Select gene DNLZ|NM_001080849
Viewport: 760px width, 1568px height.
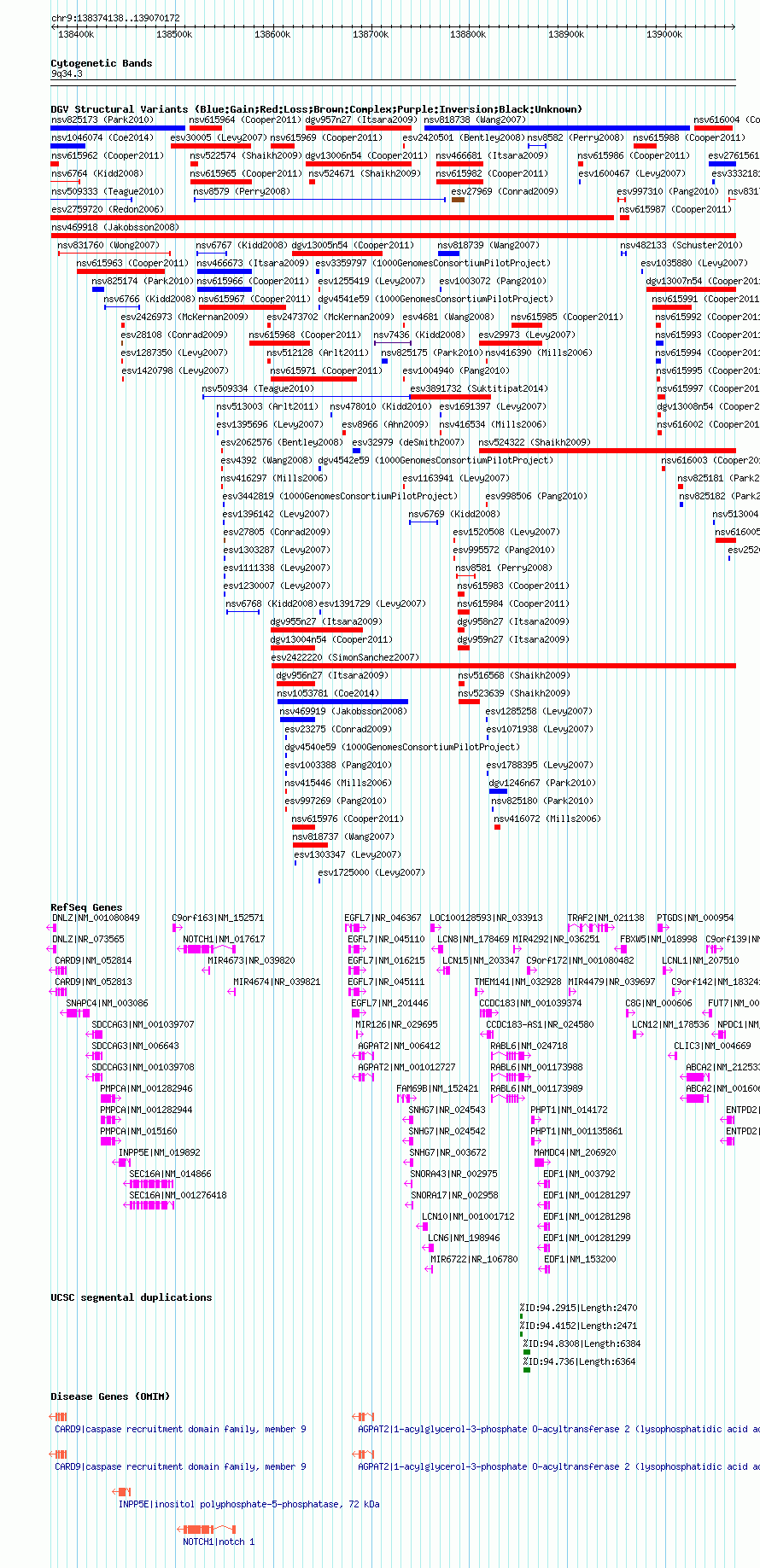[96, 918]
